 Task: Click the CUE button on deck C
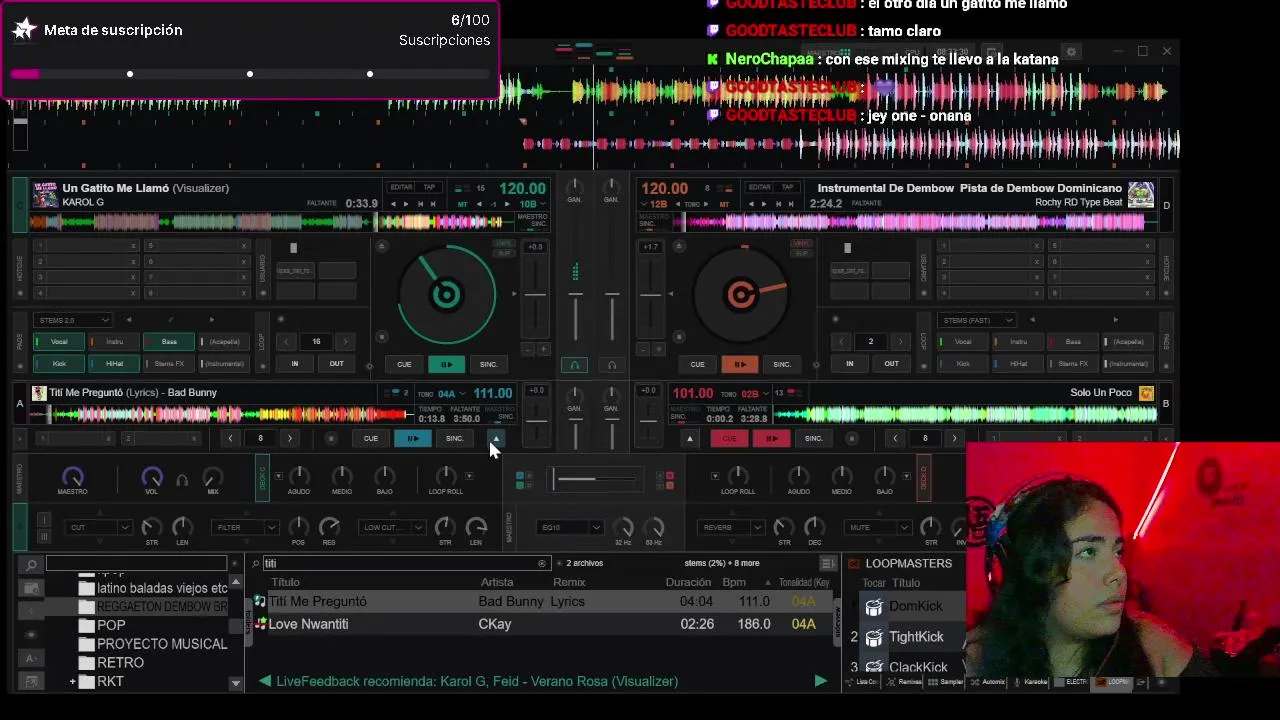coord(404,364)
